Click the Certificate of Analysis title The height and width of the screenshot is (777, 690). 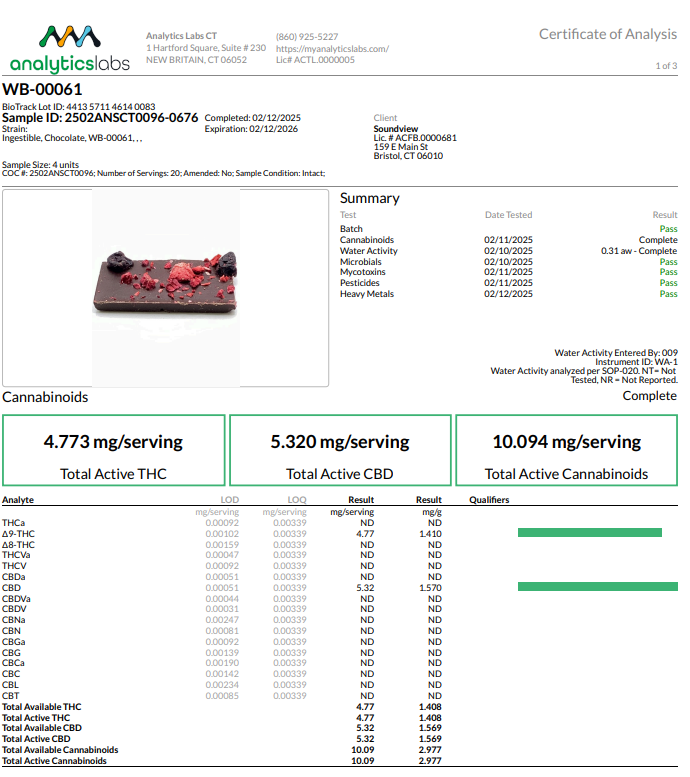click(607, 34)
